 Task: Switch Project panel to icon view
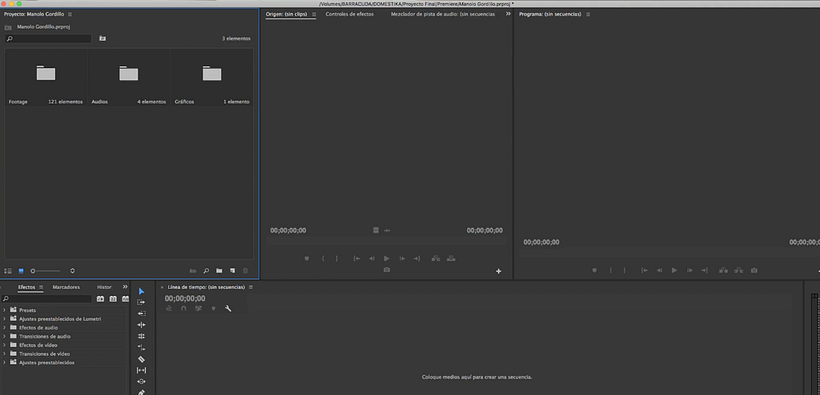(x=21, y=271)
